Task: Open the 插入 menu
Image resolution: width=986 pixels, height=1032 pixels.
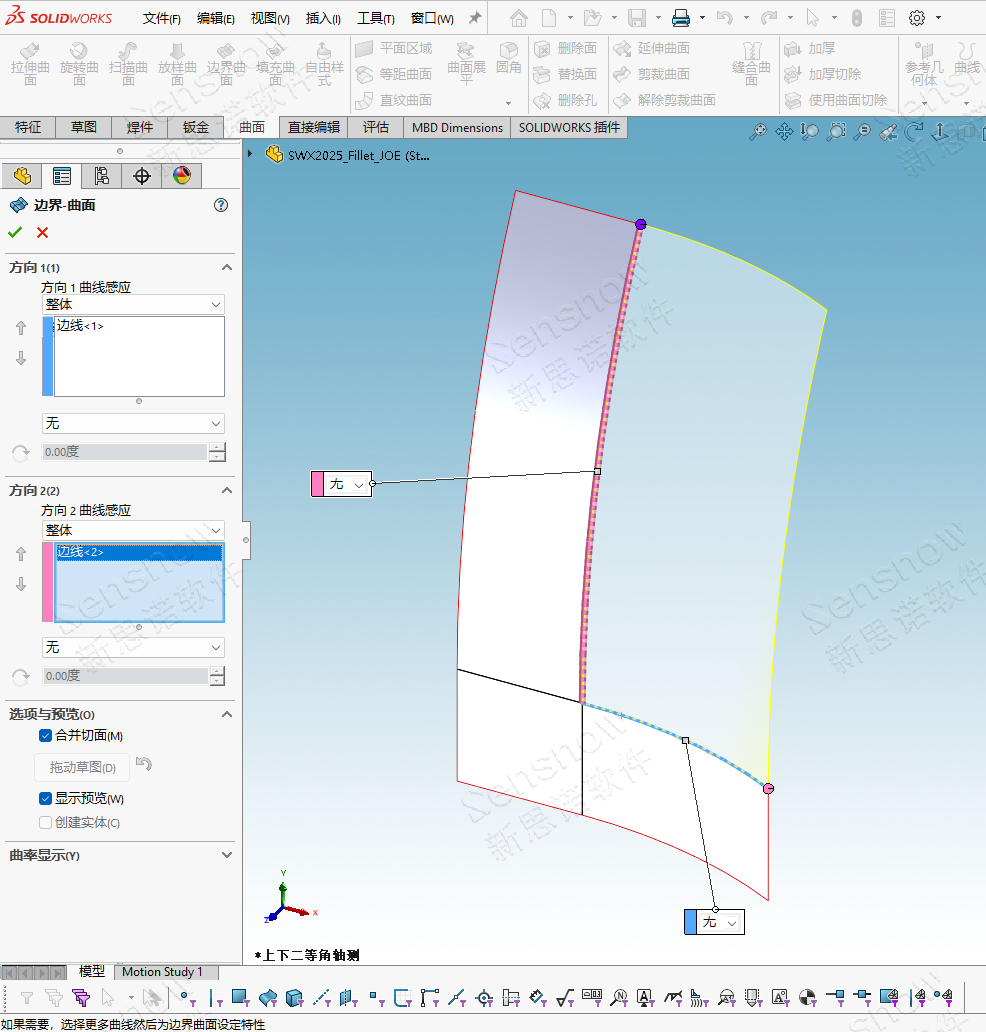Action: 323,18
